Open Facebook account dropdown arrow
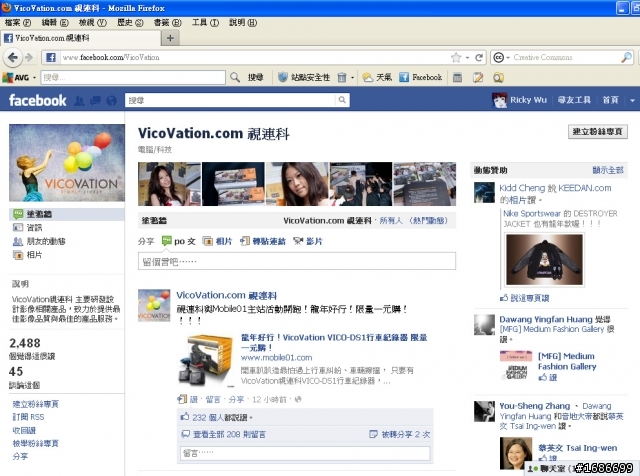The width and height of the screenshot is (640, 476). (632, 100)
